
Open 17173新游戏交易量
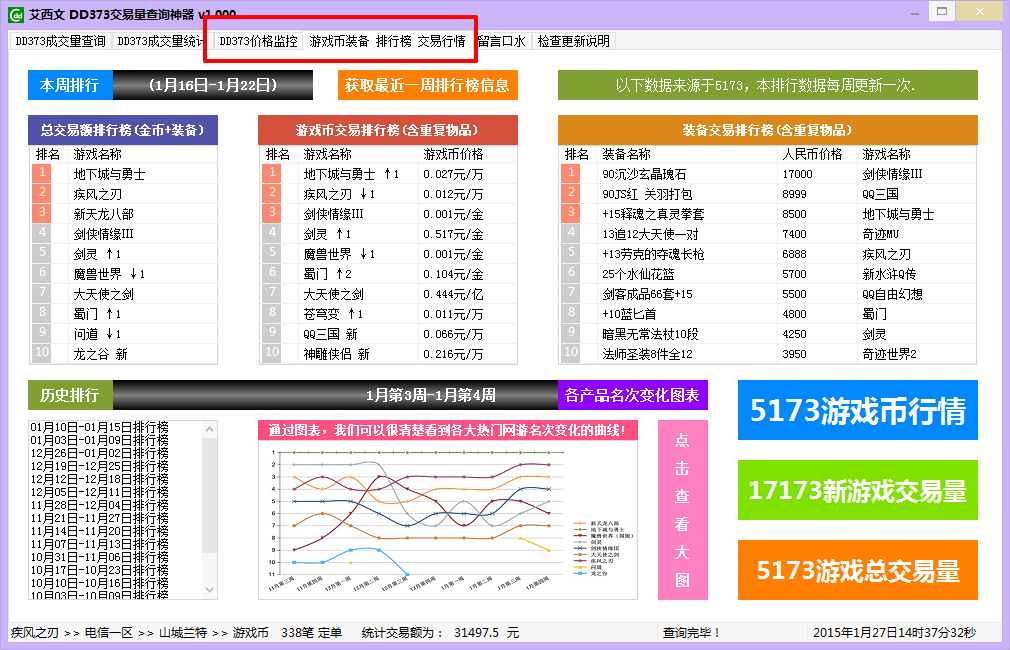coord(858,491)
